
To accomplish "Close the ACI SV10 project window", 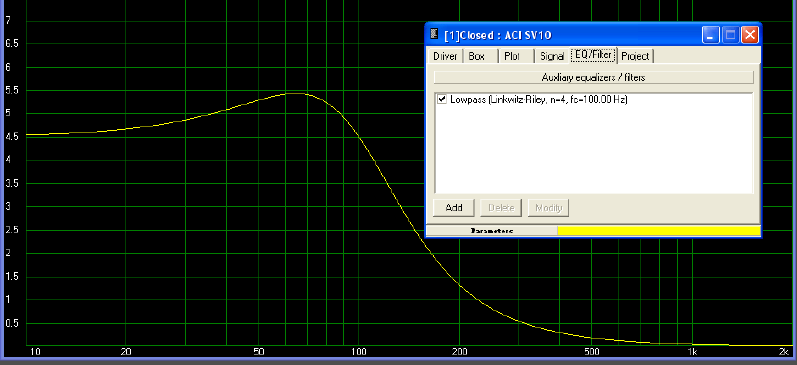I will 750,35.
